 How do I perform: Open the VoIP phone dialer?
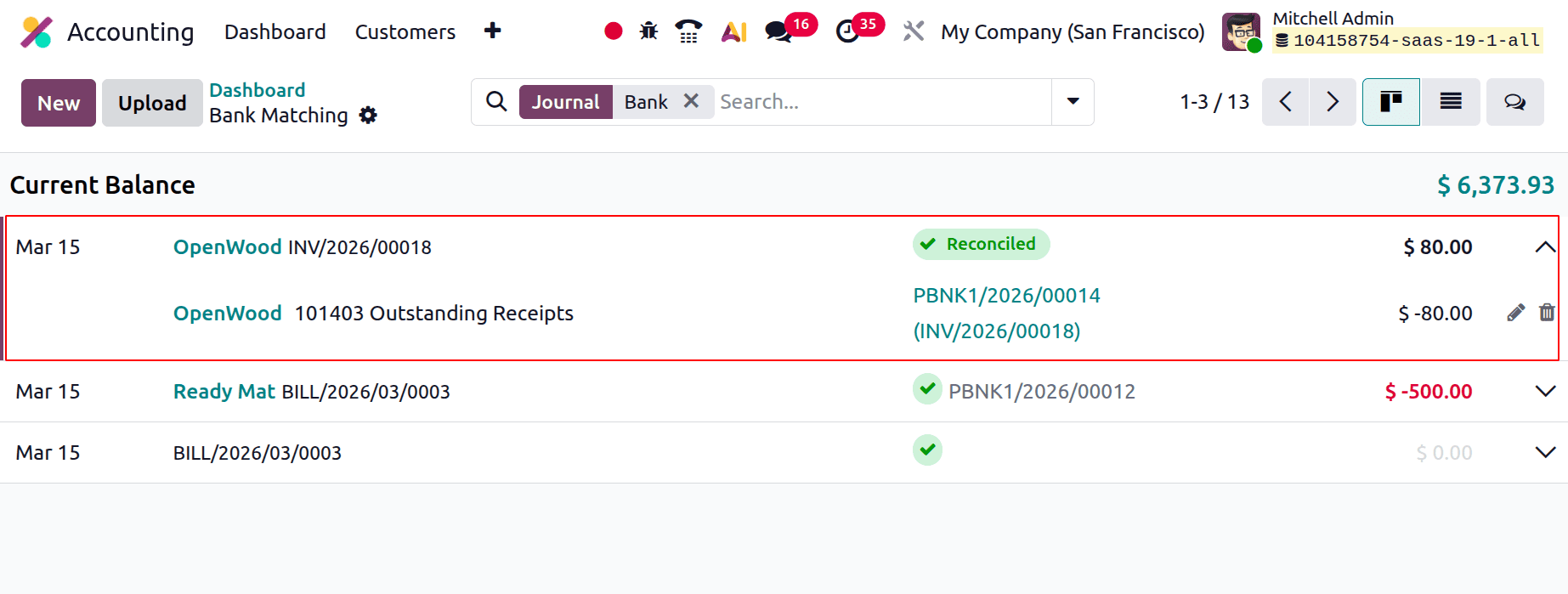click(x=688, y=31)
